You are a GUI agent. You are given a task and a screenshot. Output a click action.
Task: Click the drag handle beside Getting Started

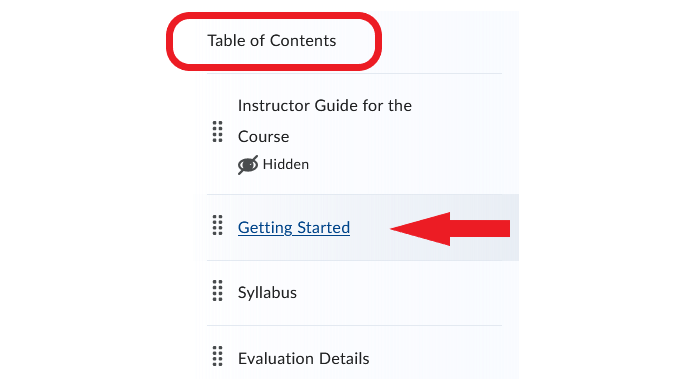(217, 225)
